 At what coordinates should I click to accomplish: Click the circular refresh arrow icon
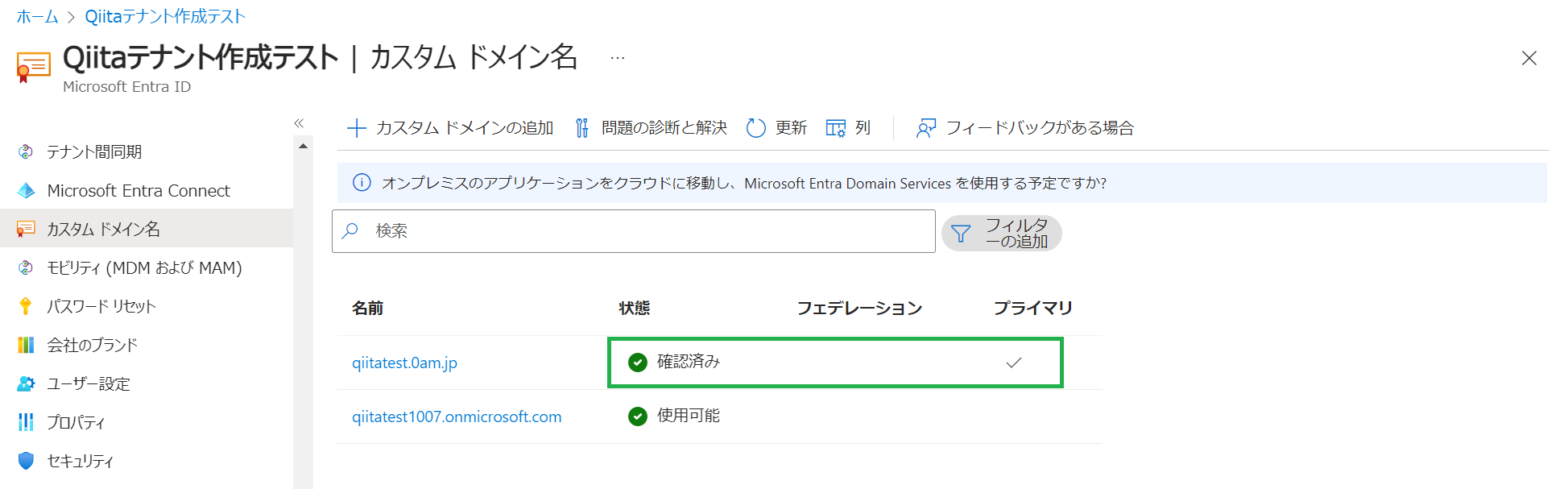pyautogui.click(x=755, y=127)
